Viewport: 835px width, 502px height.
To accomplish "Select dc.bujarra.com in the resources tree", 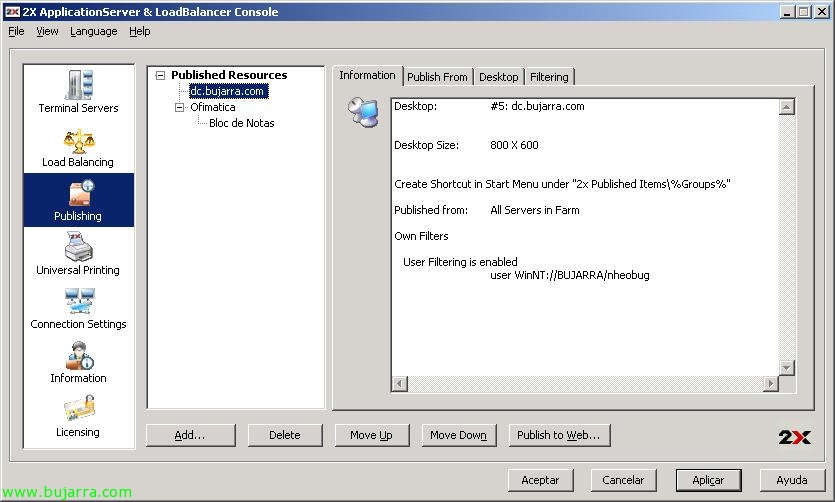I will tap(228, 91).
